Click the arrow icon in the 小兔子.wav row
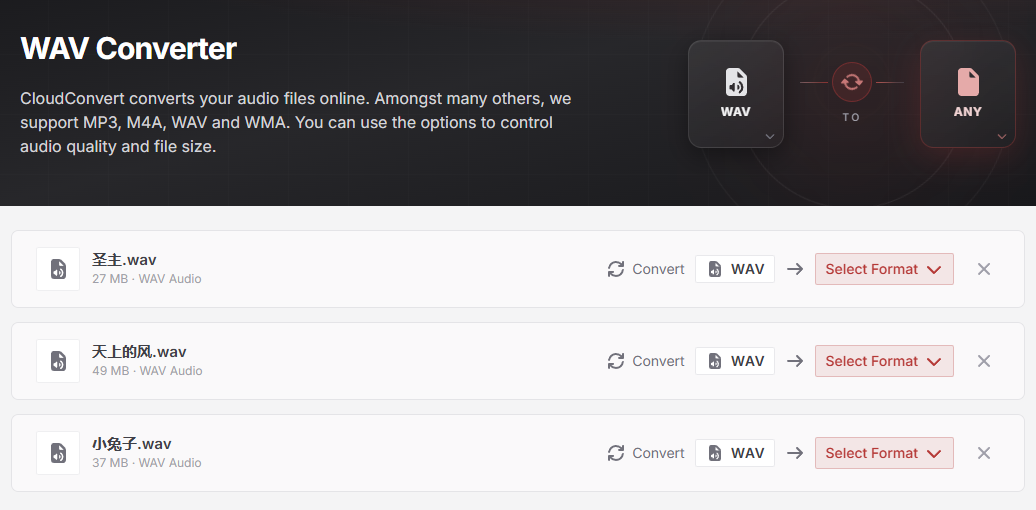The width and height of the screenshot is (1036, 510). tap(795, 453)
